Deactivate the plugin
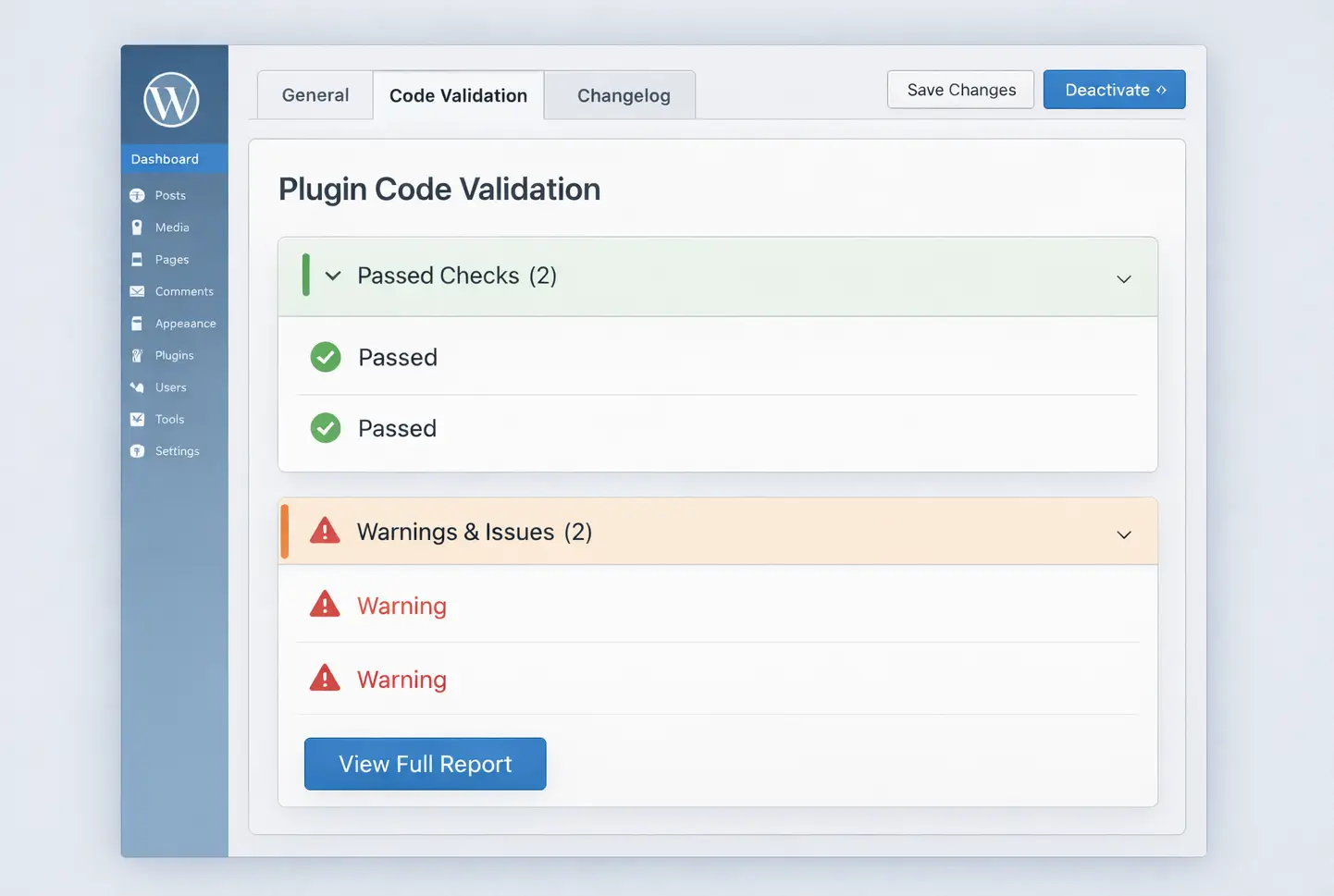 [x=1114, y=89]
